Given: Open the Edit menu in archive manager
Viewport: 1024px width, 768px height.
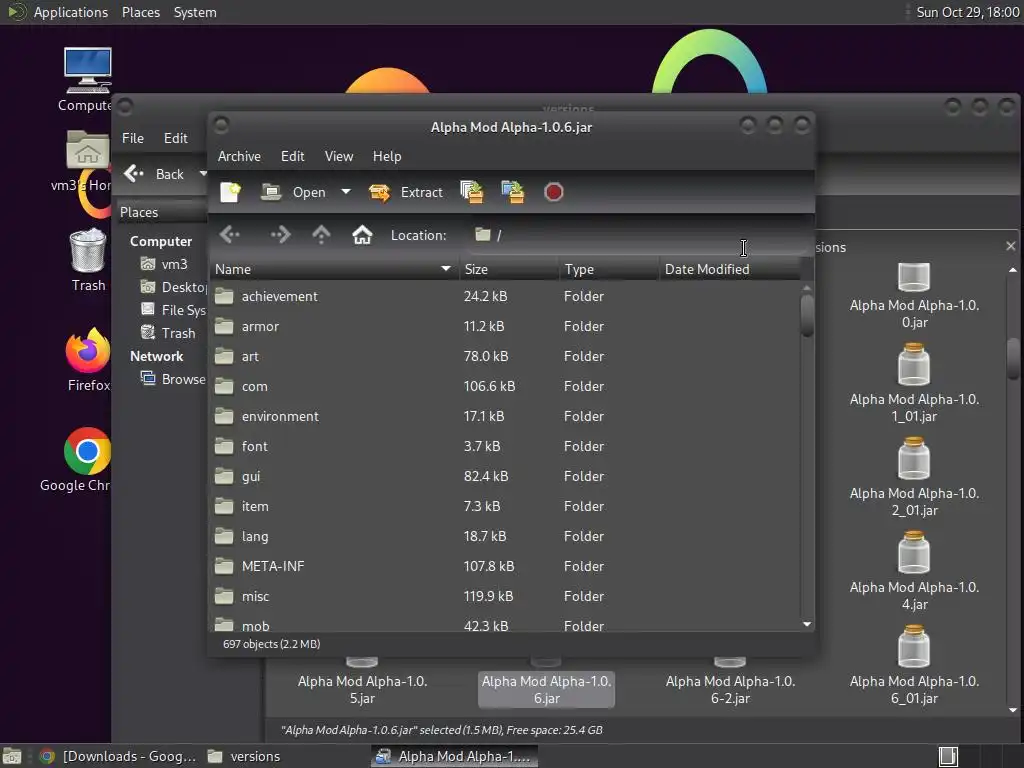Looking at the screenshot, I should click(292, 156).
